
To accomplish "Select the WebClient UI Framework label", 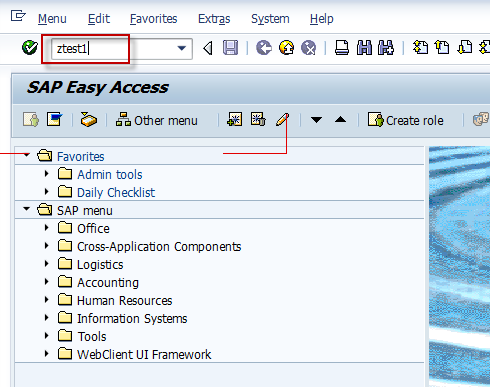I will click(x=144, y=354).
